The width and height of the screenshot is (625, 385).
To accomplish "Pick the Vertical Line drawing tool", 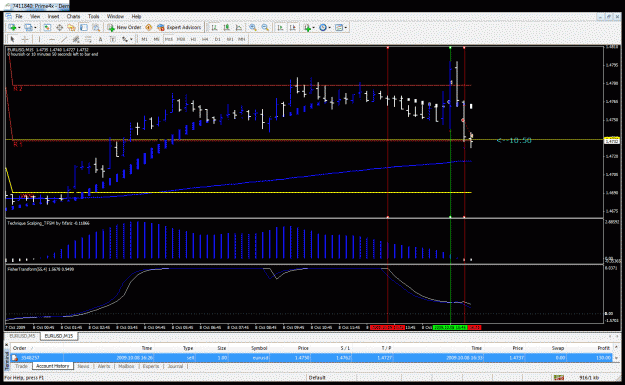I will click(x=39, y=39).
